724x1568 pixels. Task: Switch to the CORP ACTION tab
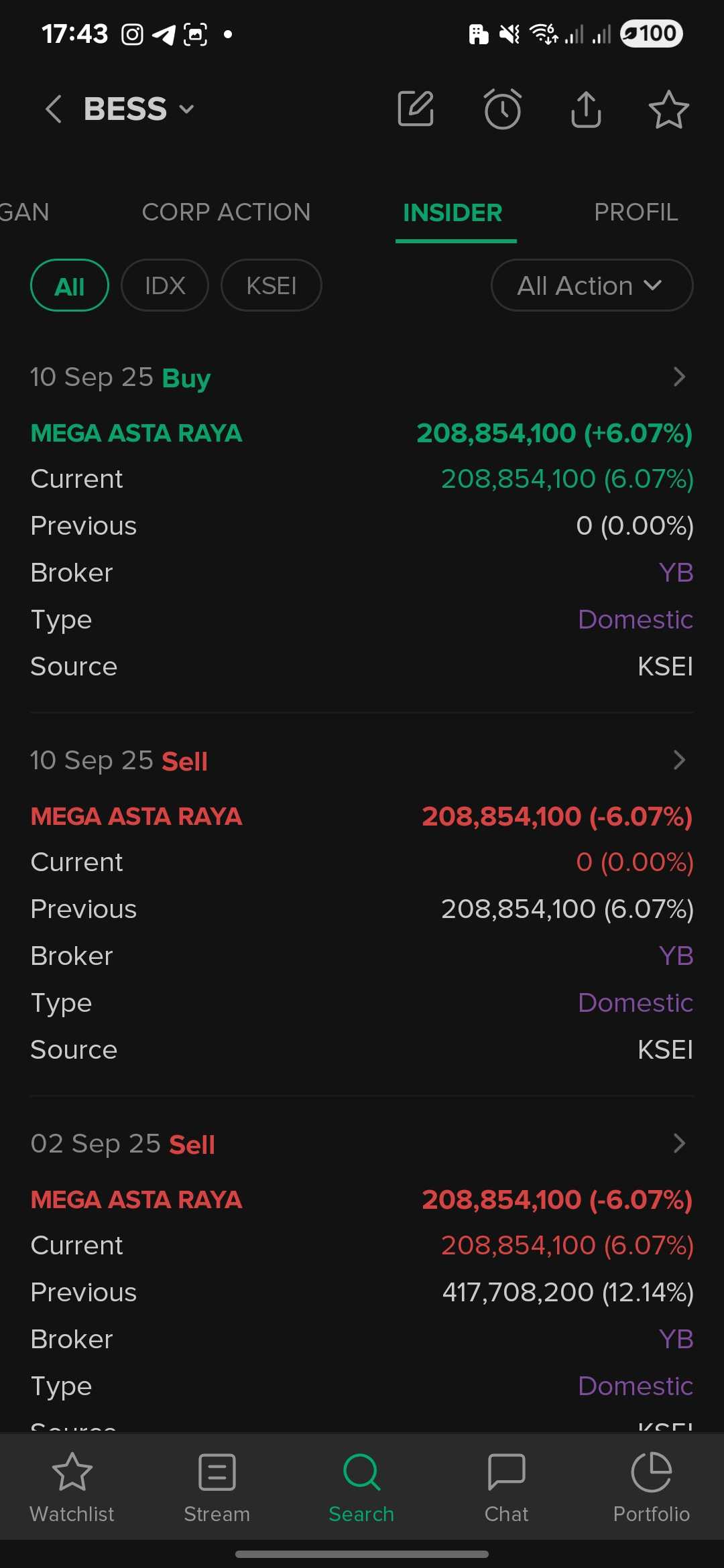click(x=226, y=212)
